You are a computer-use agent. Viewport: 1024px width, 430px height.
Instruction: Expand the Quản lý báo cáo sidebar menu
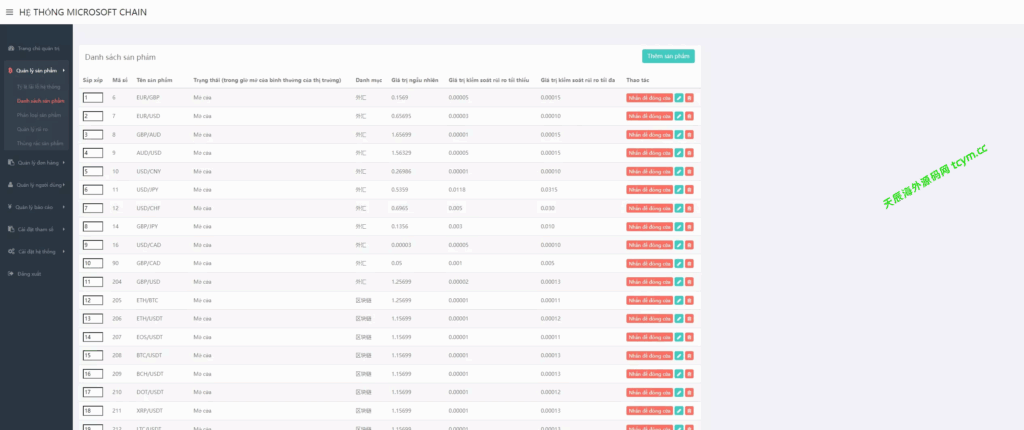click(x=37, y=207)
